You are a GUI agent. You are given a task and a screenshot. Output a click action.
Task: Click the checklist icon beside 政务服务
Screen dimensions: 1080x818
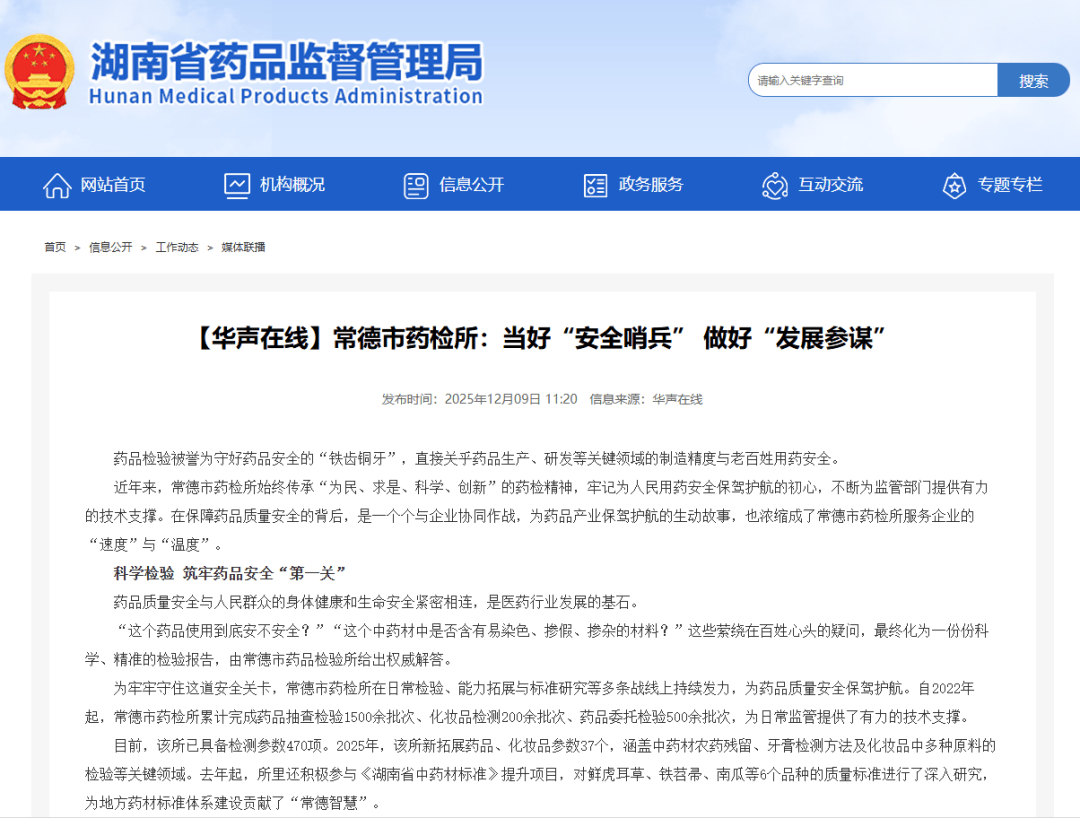tap(595, 185)
